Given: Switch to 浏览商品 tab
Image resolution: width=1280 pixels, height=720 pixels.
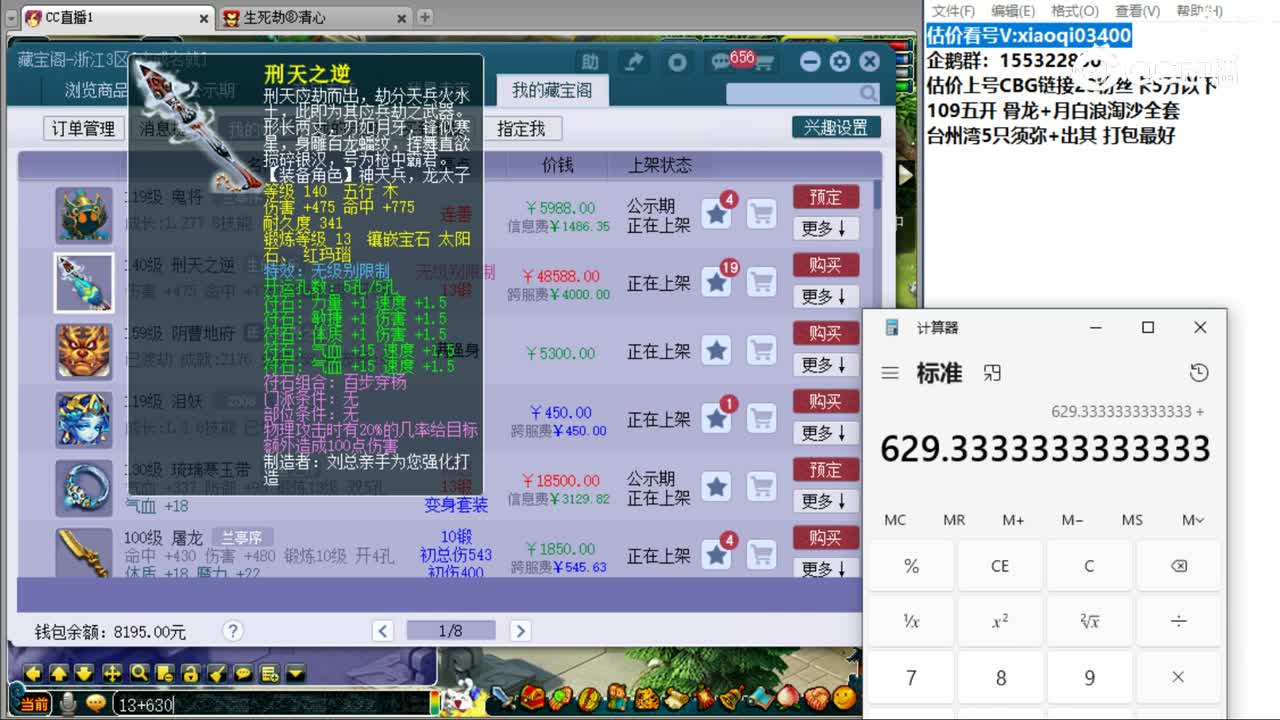Looking at the screenshot, I should coord(96,90).
